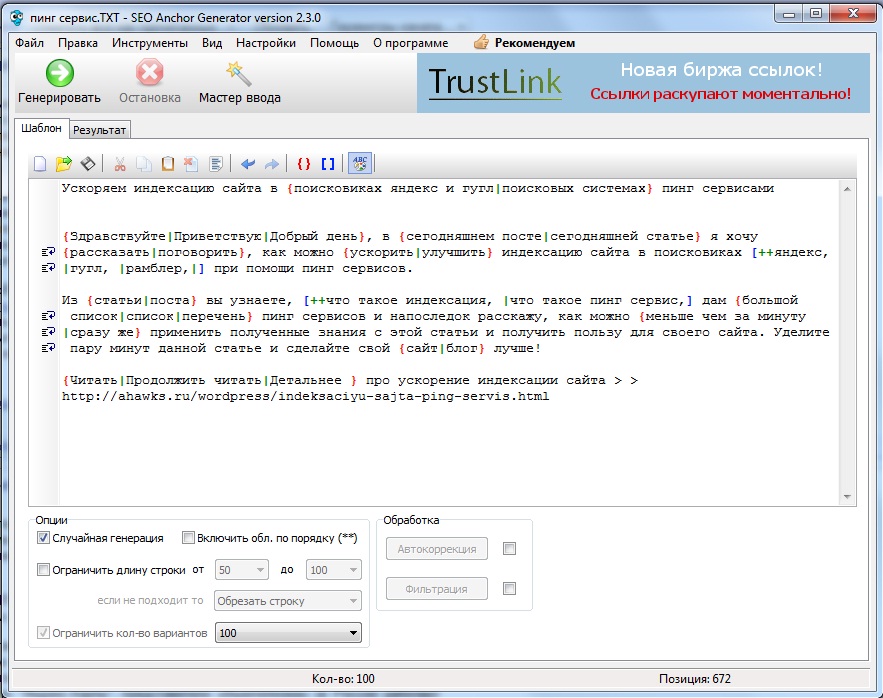The height and width of the screenshot is (698, 883).
Task: Click the editor scrollbar down arrow
Action: coord(848,497)
